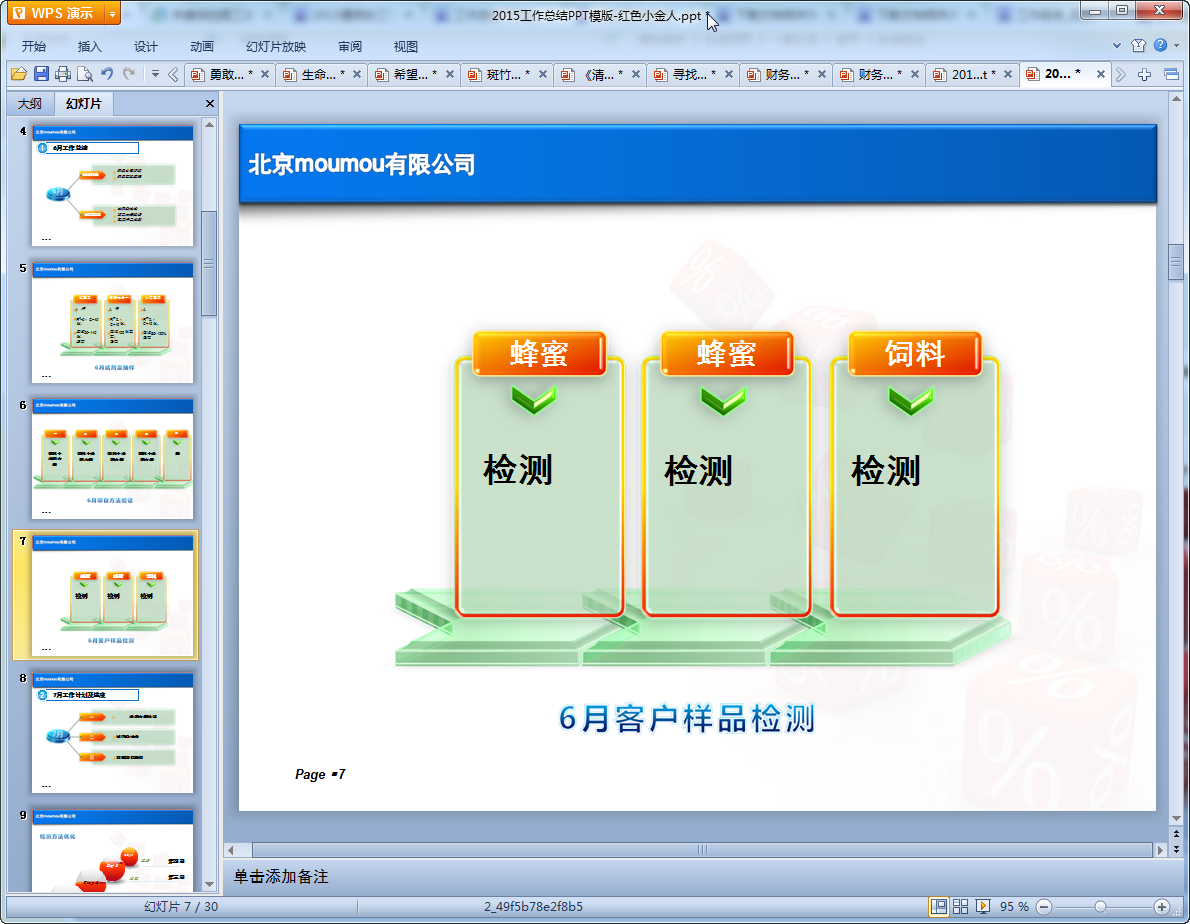Expand the collapsed ribbon chevron

(x=1116, y=46)
